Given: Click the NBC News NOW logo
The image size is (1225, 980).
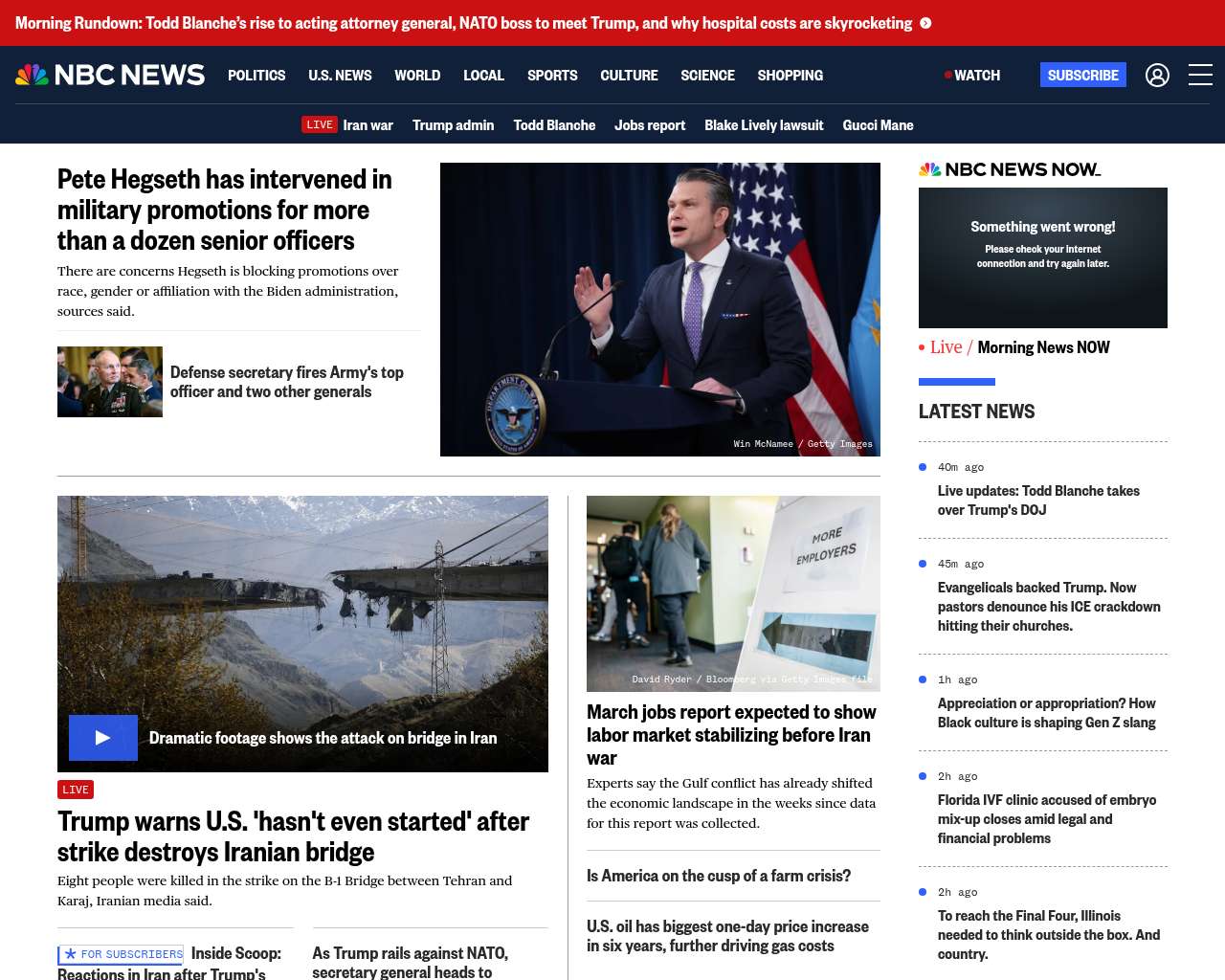Looking at the screenshot, I should click(x=1010, y=169).
